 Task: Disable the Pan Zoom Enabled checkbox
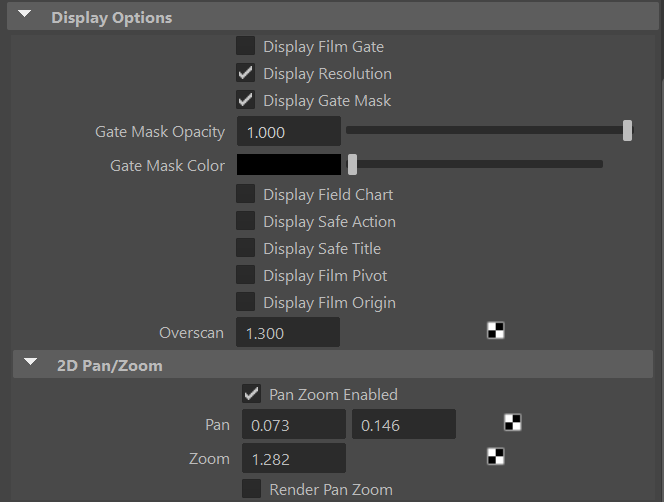[x=251, y=394]
